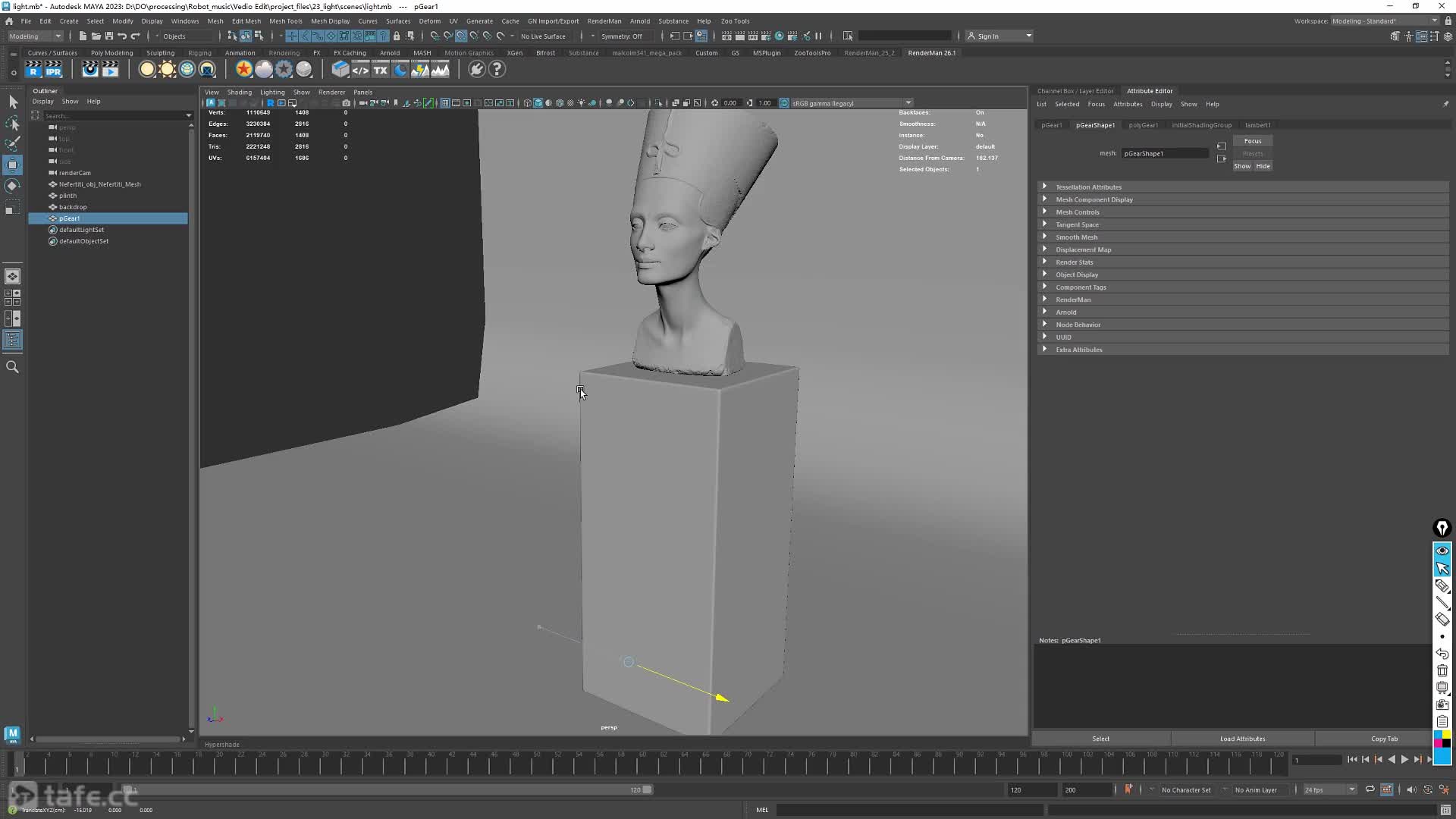
Task: Click the bookmark icon next to range field 200
Action: (x=1128, y=789)
